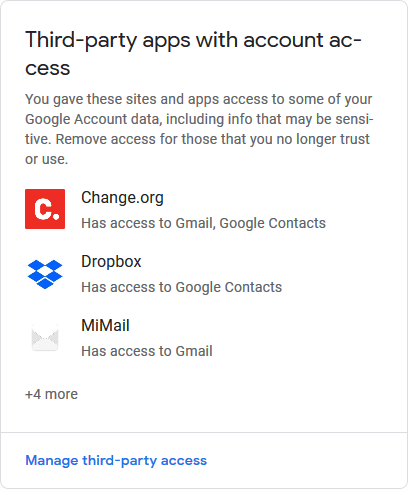Click the red Change.org logo icon
The image size is (408, 489).
pos(45,209)
